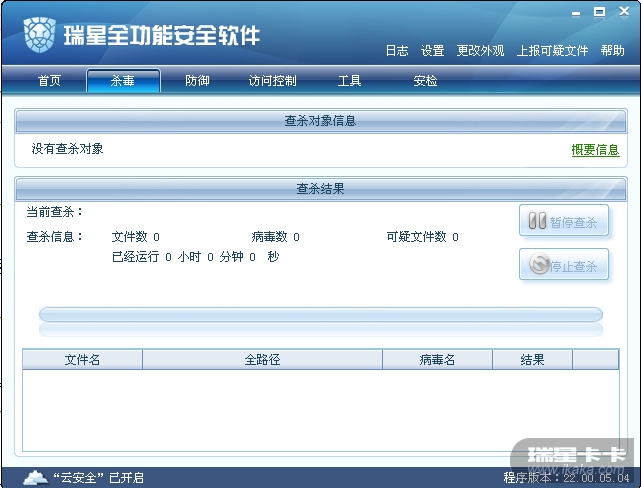Click the 查杀结果 section header
Viewport: 641px width, 488px height.
click(x=320, y=189)
